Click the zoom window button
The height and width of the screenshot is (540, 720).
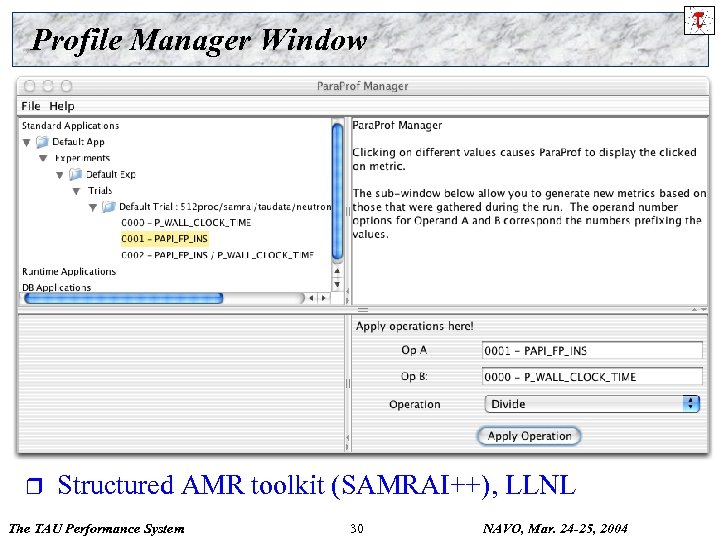[x=67, y=86]
